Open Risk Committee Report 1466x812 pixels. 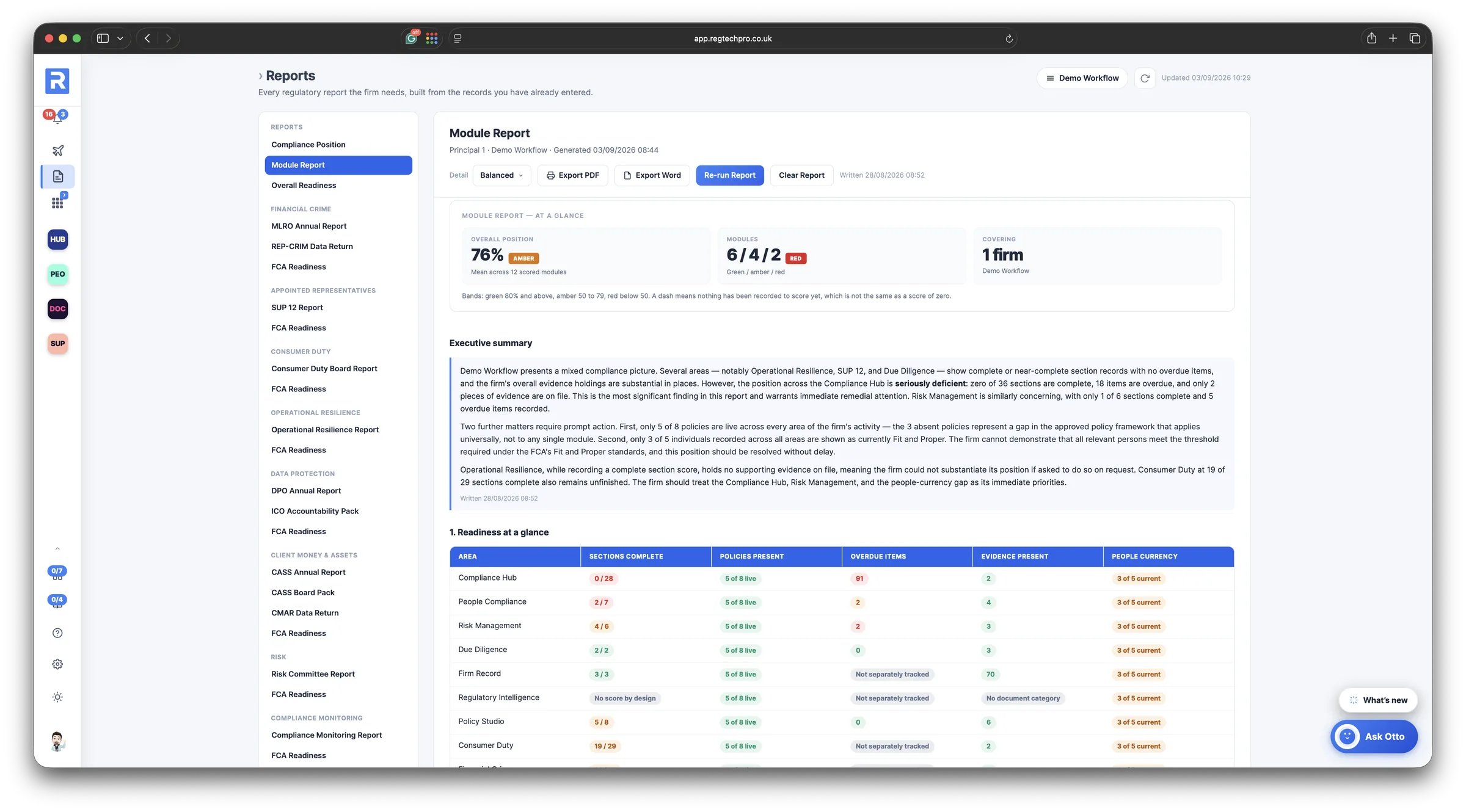click(338, 674)
